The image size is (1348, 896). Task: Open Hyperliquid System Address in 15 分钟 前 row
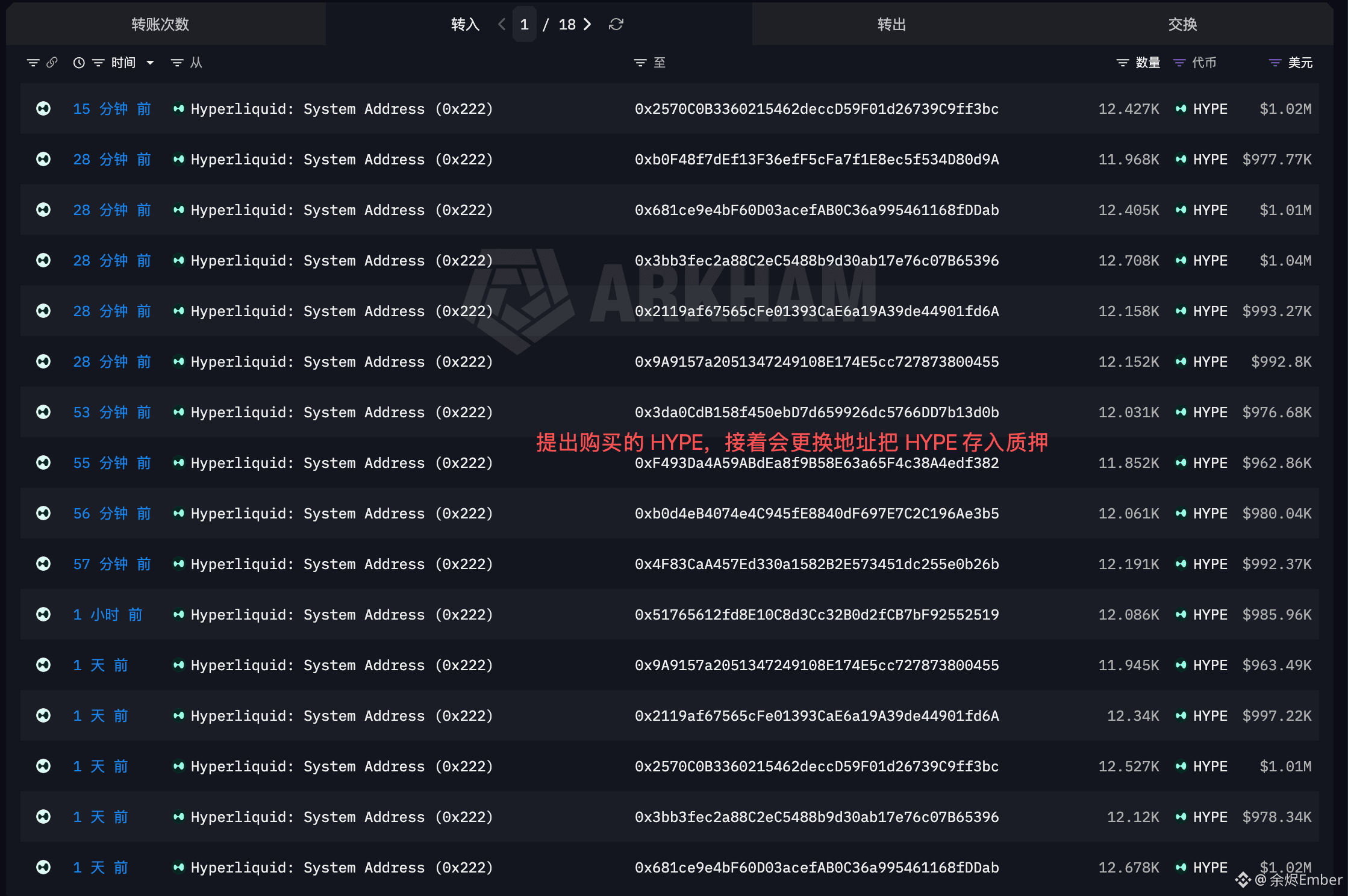(x=342, y=108)
